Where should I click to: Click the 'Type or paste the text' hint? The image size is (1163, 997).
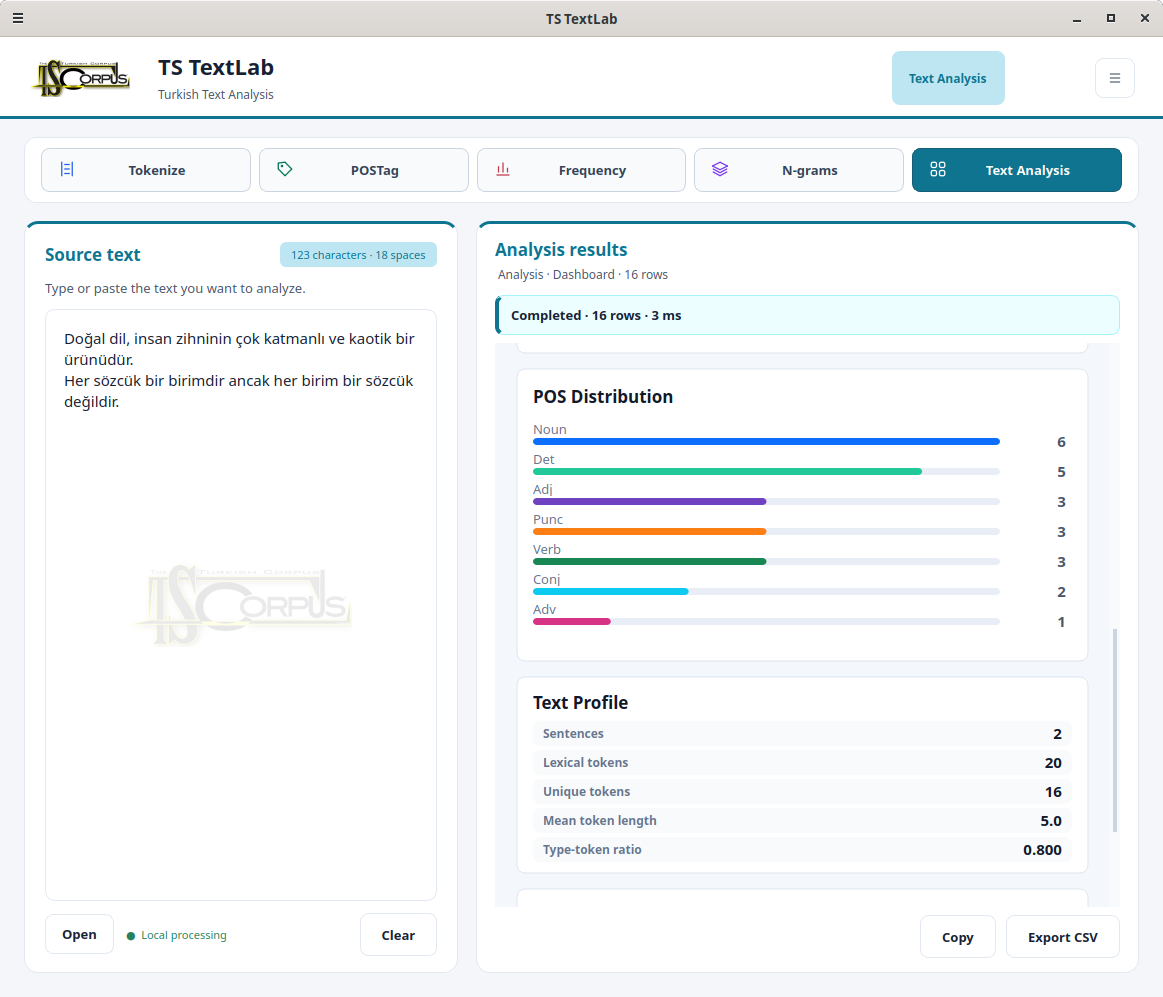175,289
